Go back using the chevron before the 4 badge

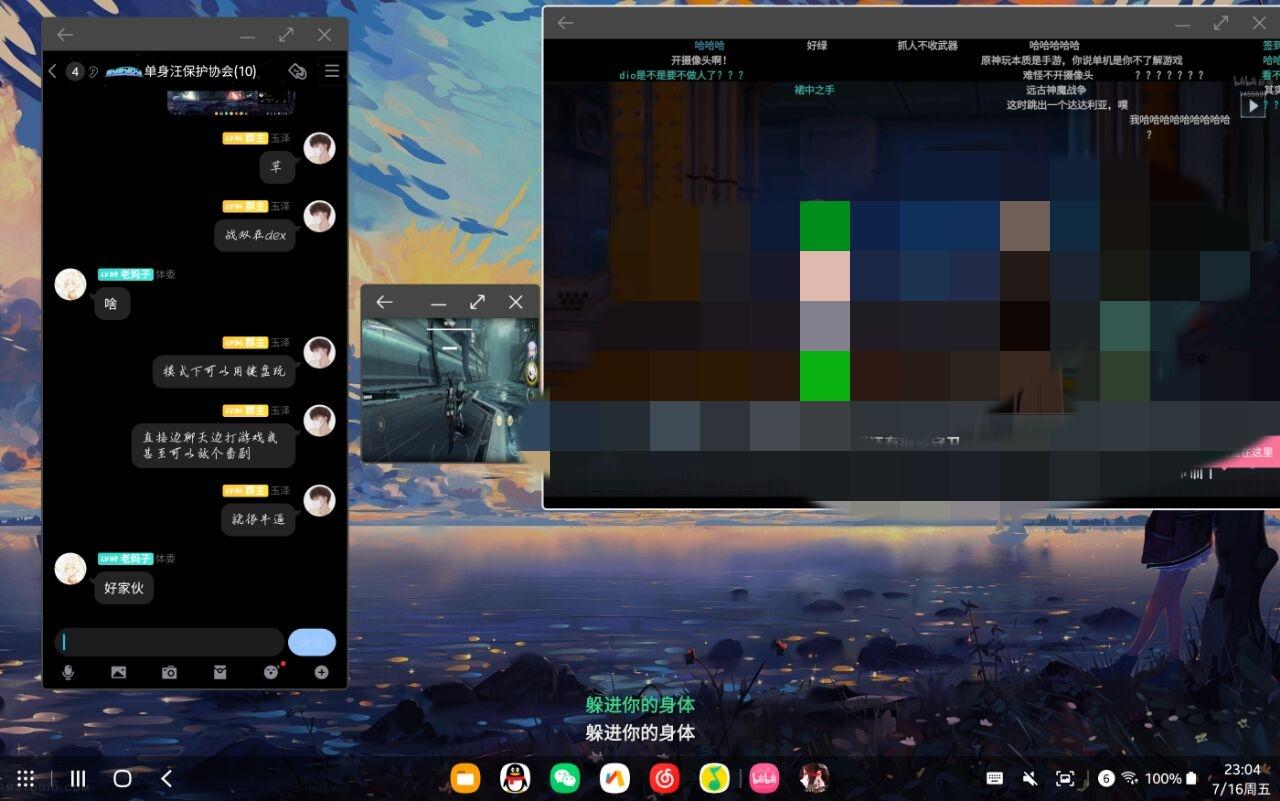coord(53,71)
